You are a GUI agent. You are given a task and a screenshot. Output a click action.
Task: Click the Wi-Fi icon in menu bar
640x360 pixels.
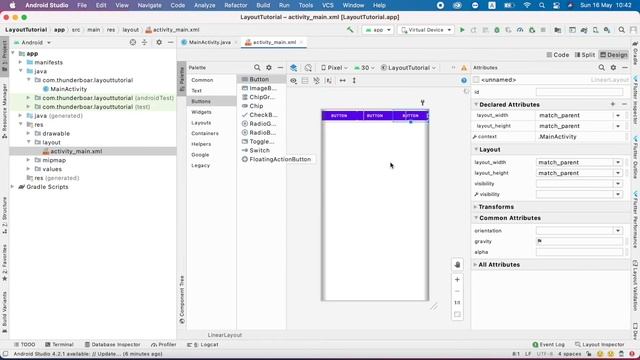tap(527, 5)
